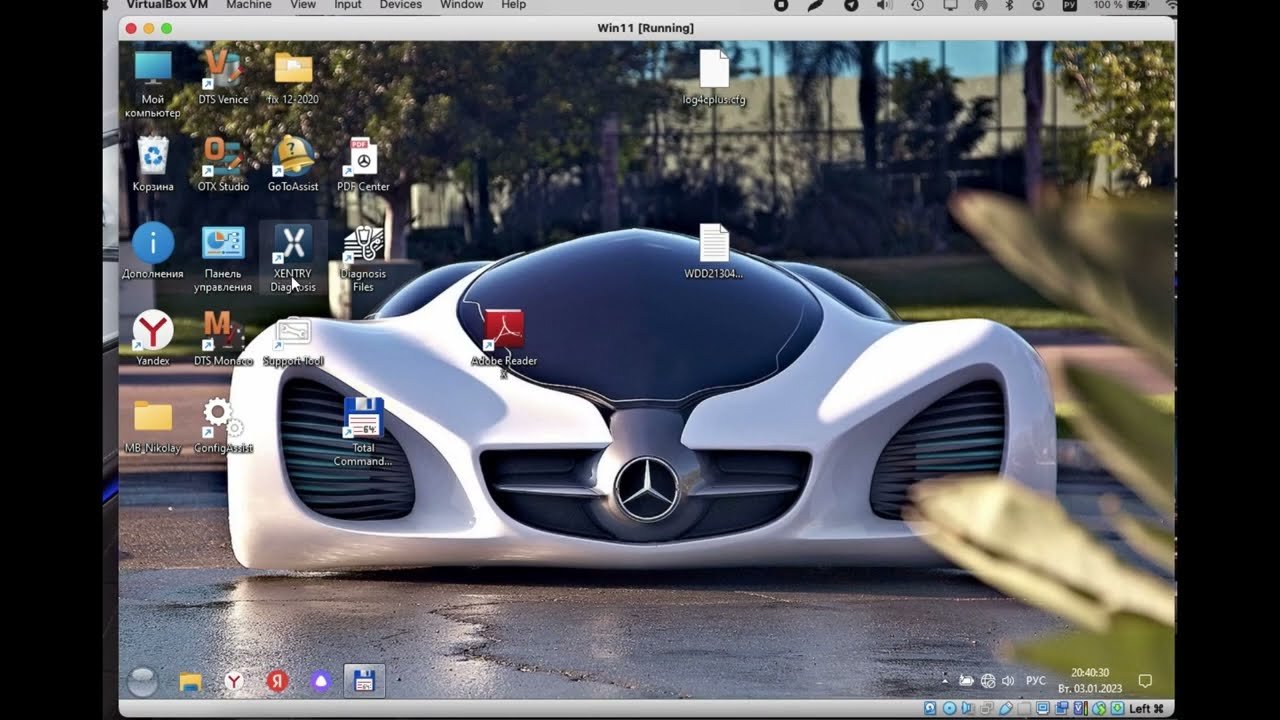Open the Support Tool shortcut
Screen dimensions: 1280x720
point(293,338)
